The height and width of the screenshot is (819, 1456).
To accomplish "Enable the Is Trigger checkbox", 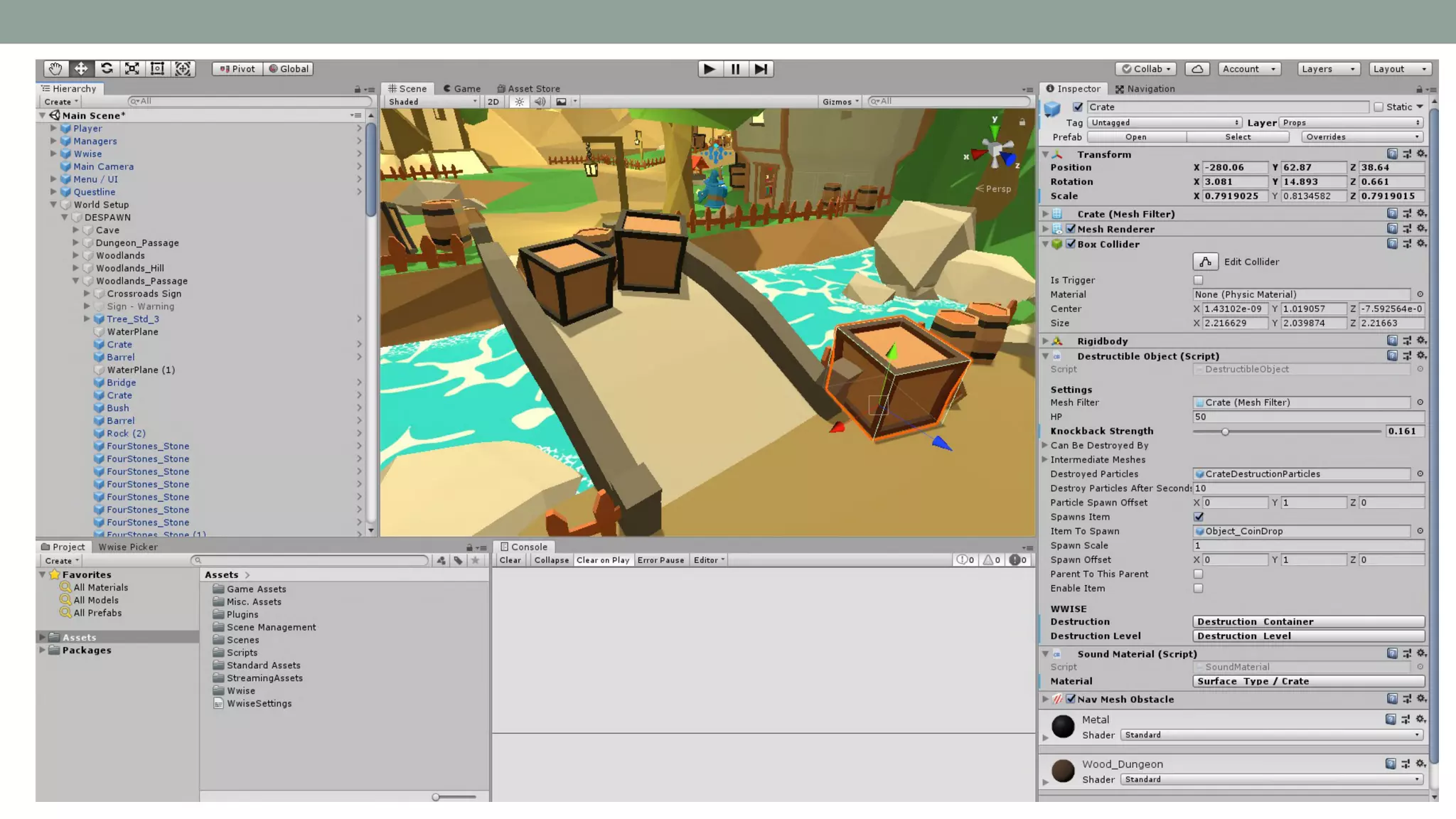I will click(1199, 280).
